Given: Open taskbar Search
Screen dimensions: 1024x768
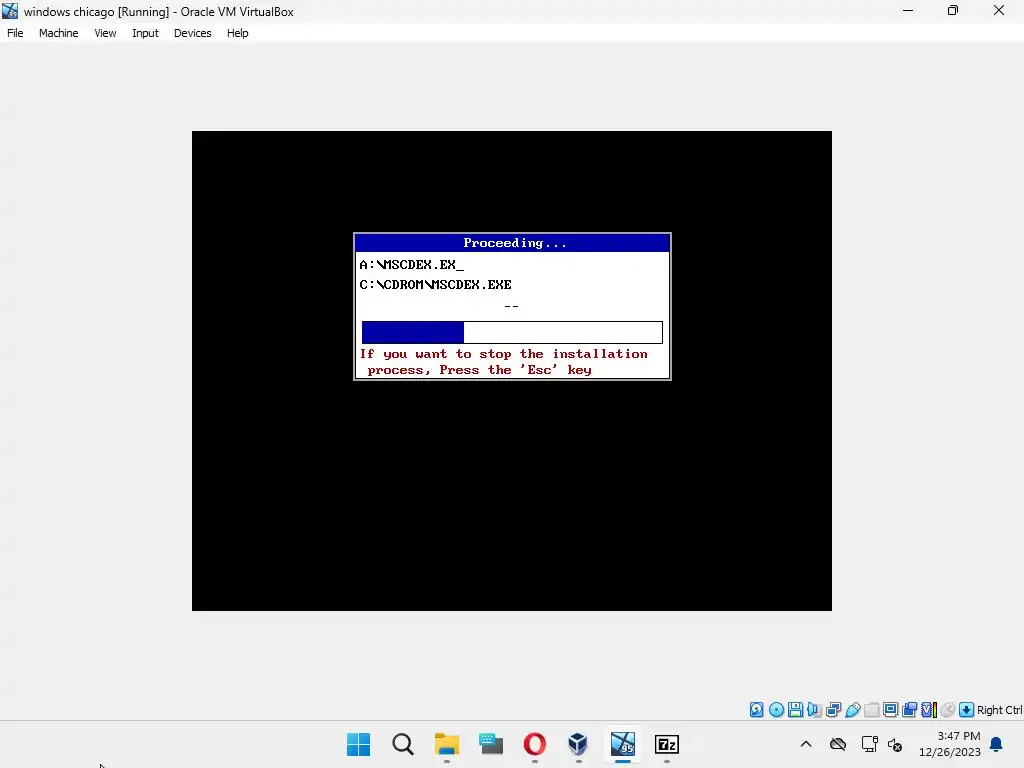Looking at the screenshot, I should pyautogui.click(x=403, y=744).
